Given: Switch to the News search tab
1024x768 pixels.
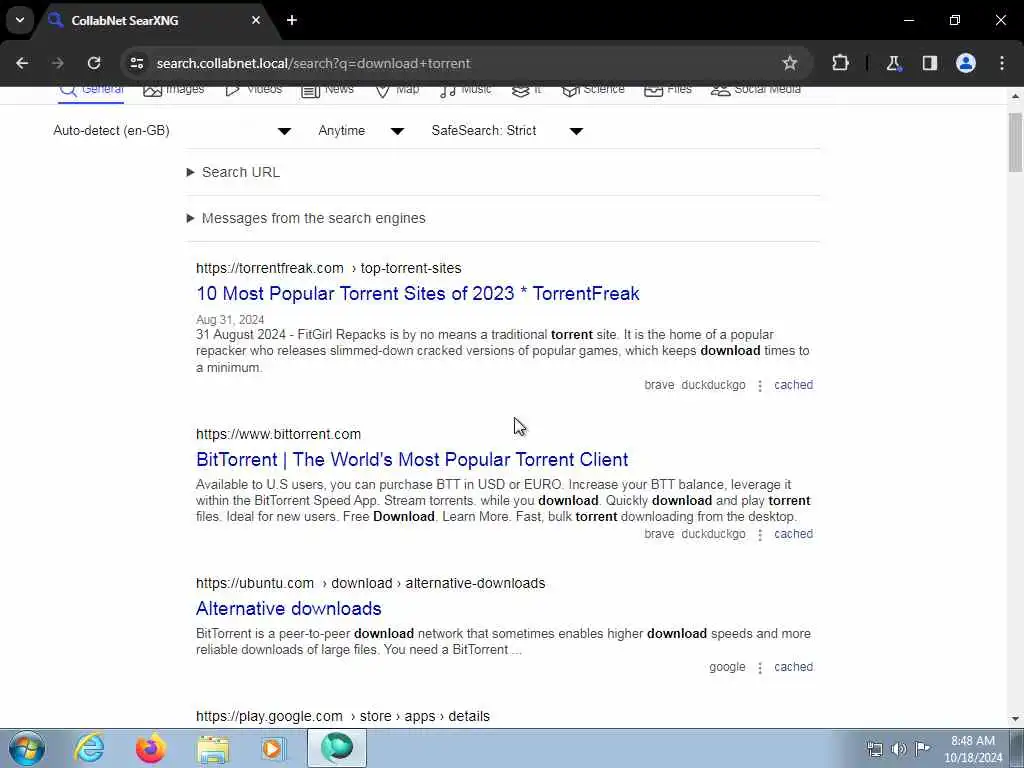Looking at the screenshot, I should [327, 90].
